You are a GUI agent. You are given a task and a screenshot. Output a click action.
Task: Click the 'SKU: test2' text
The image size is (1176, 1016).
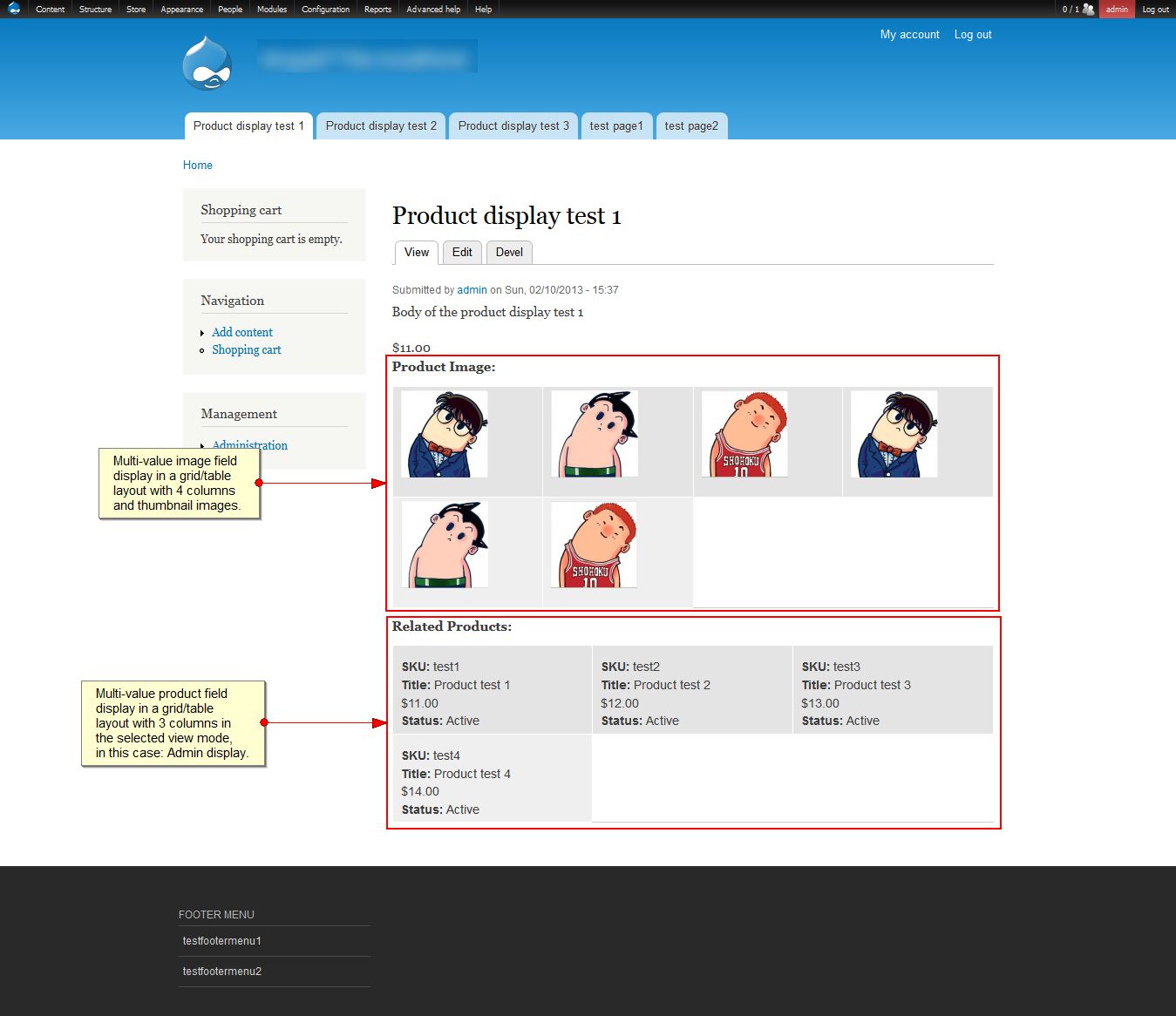[x=630, y=667]
